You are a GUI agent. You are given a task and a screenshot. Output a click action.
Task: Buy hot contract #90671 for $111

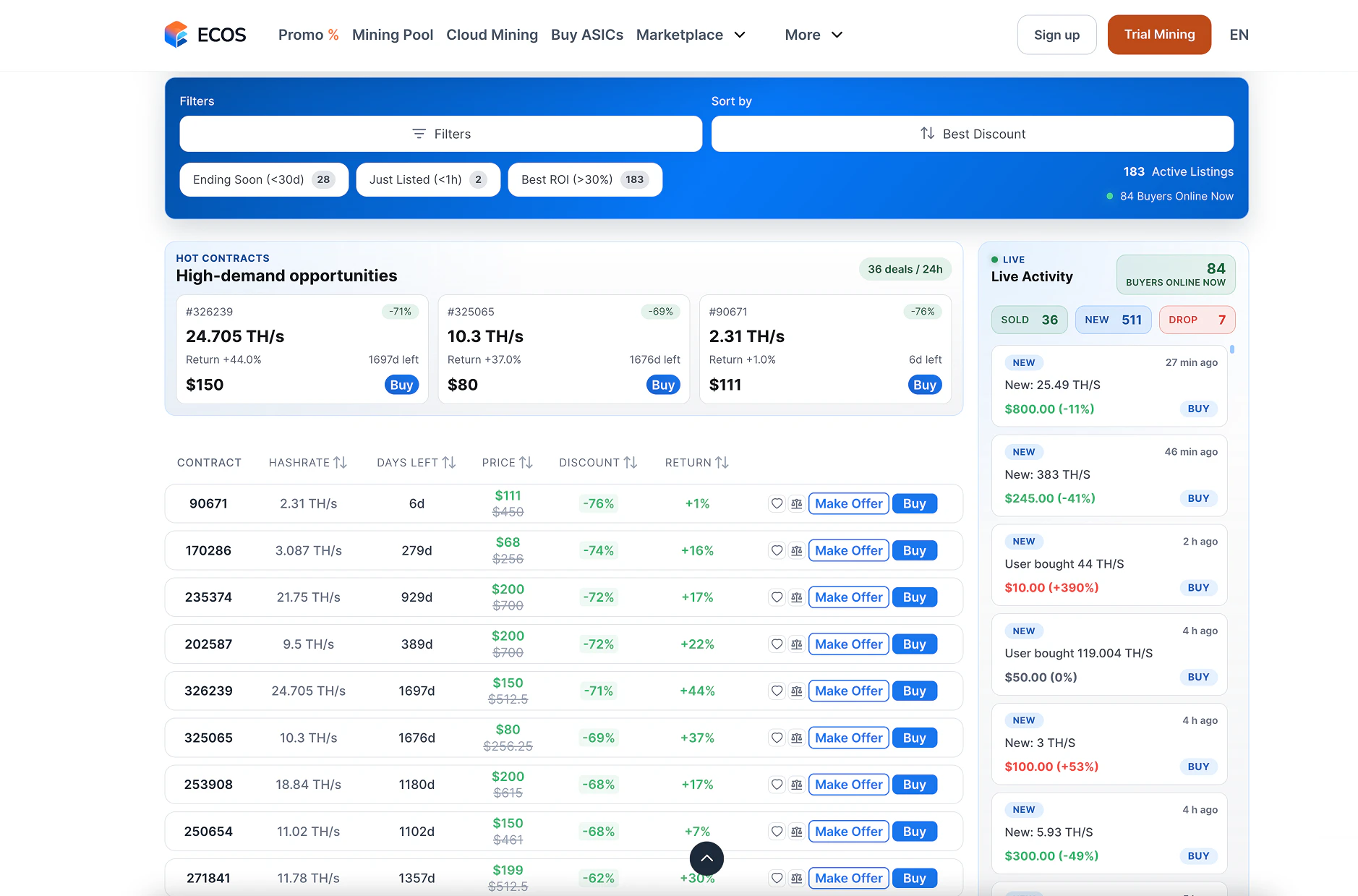(925, 385)
